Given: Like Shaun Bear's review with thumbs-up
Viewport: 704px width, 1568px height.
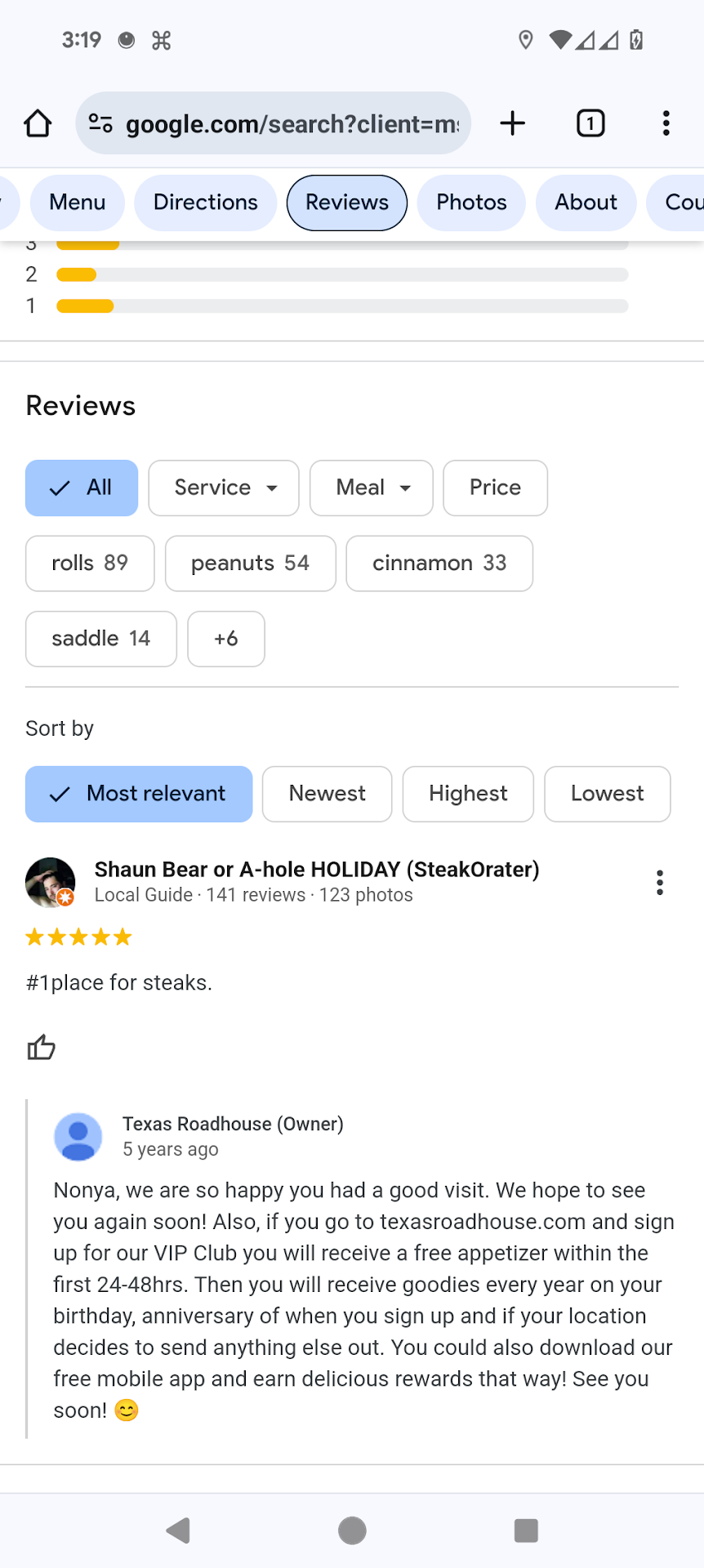Looking at the screenshot, I should (42, 1047).
